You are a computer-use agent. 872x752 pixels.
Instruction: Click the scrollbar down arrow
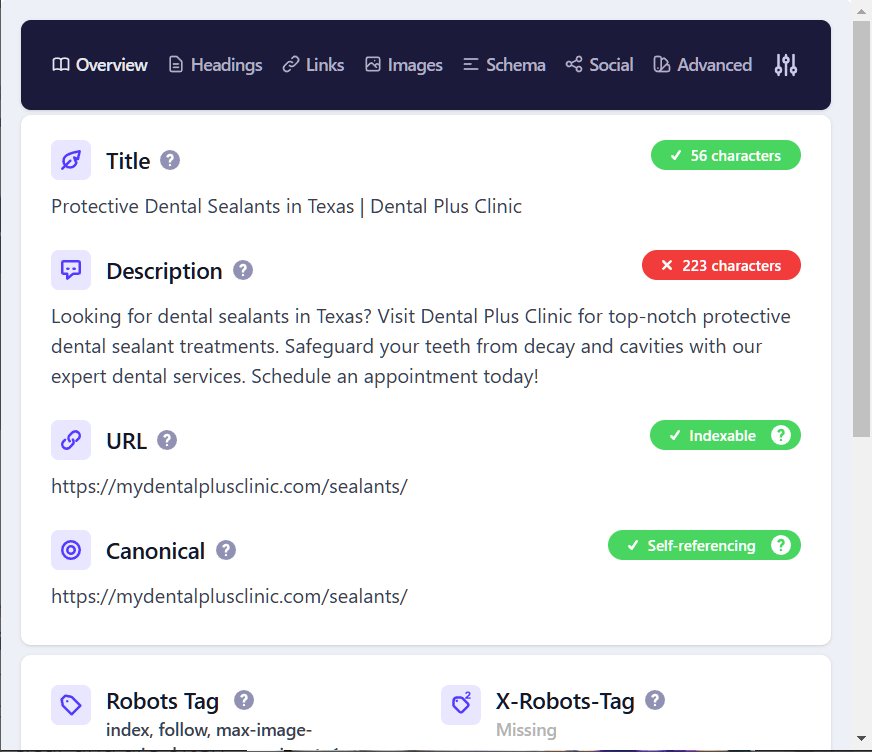pyautogui.click(x=860, y=742)
